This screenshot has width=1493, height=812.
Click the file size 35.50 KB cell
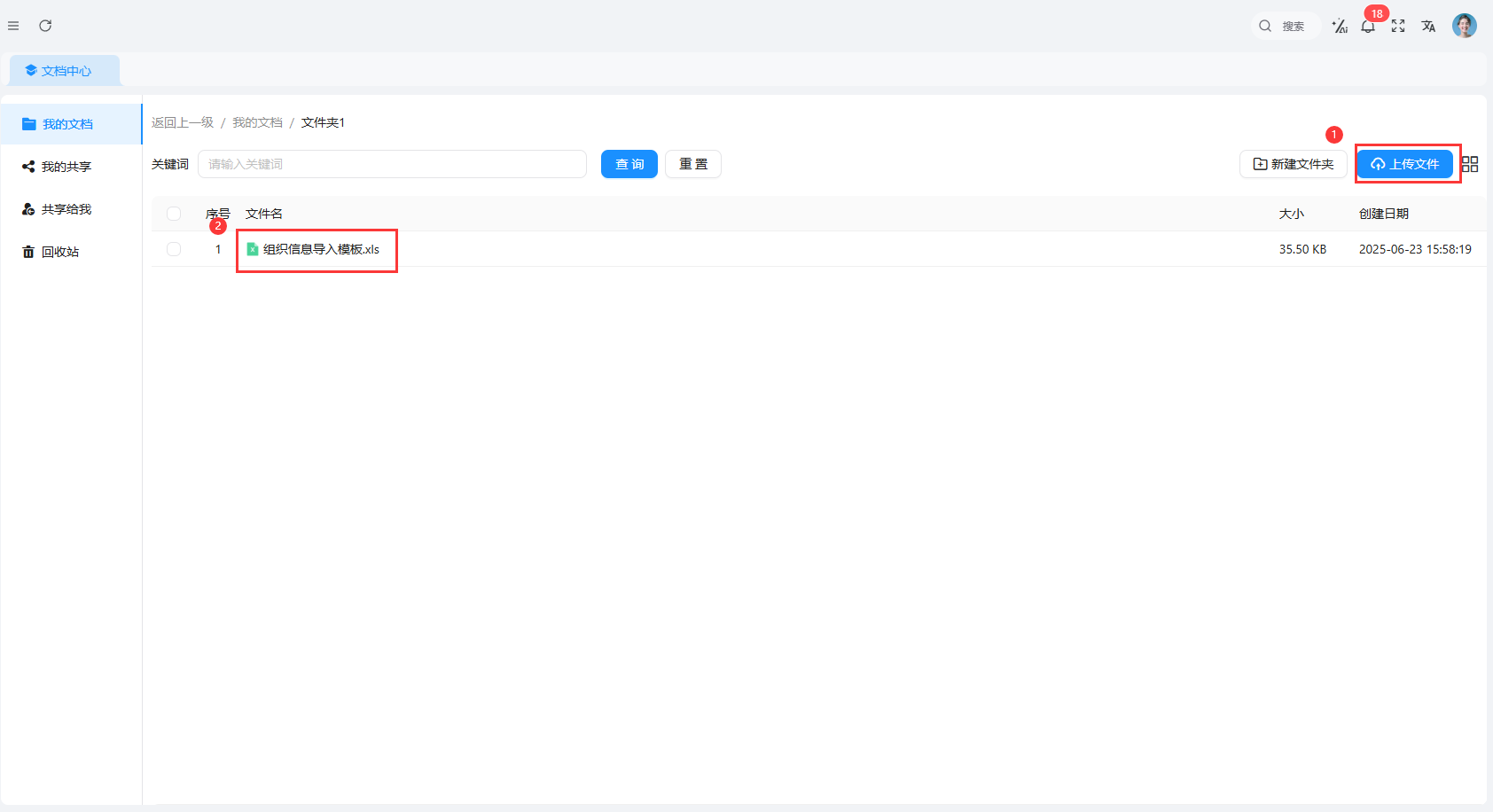coord(1303,249)
